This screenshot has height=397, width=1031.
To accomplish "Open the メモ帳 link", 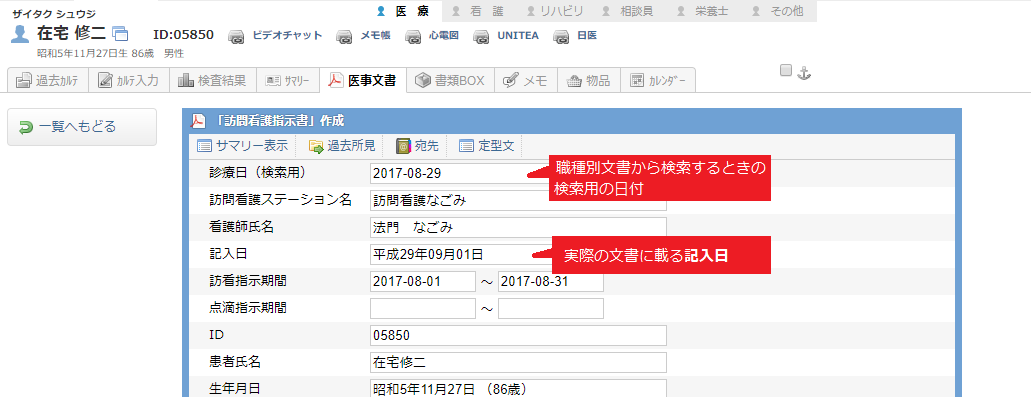I will coord(375,35).
